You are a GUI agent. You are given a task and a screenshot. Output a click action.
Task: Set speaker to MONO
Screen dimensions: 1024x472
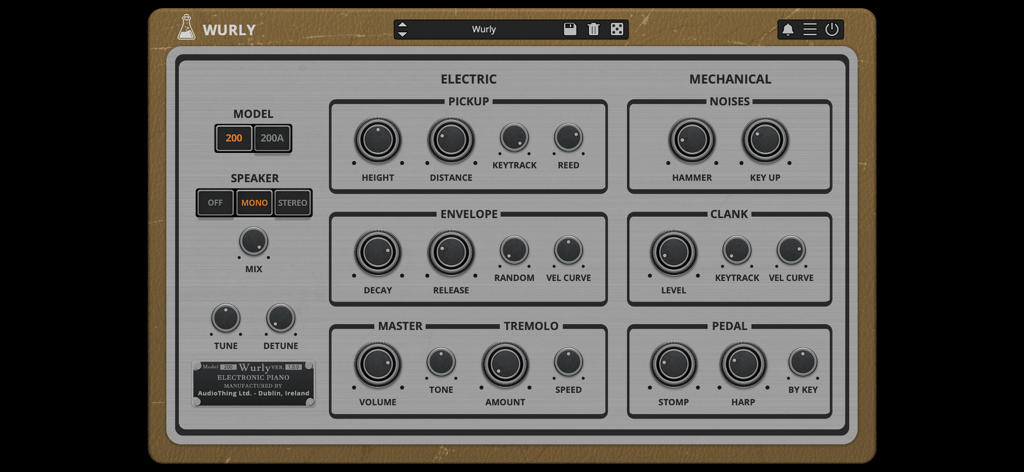tap(254, 203)
